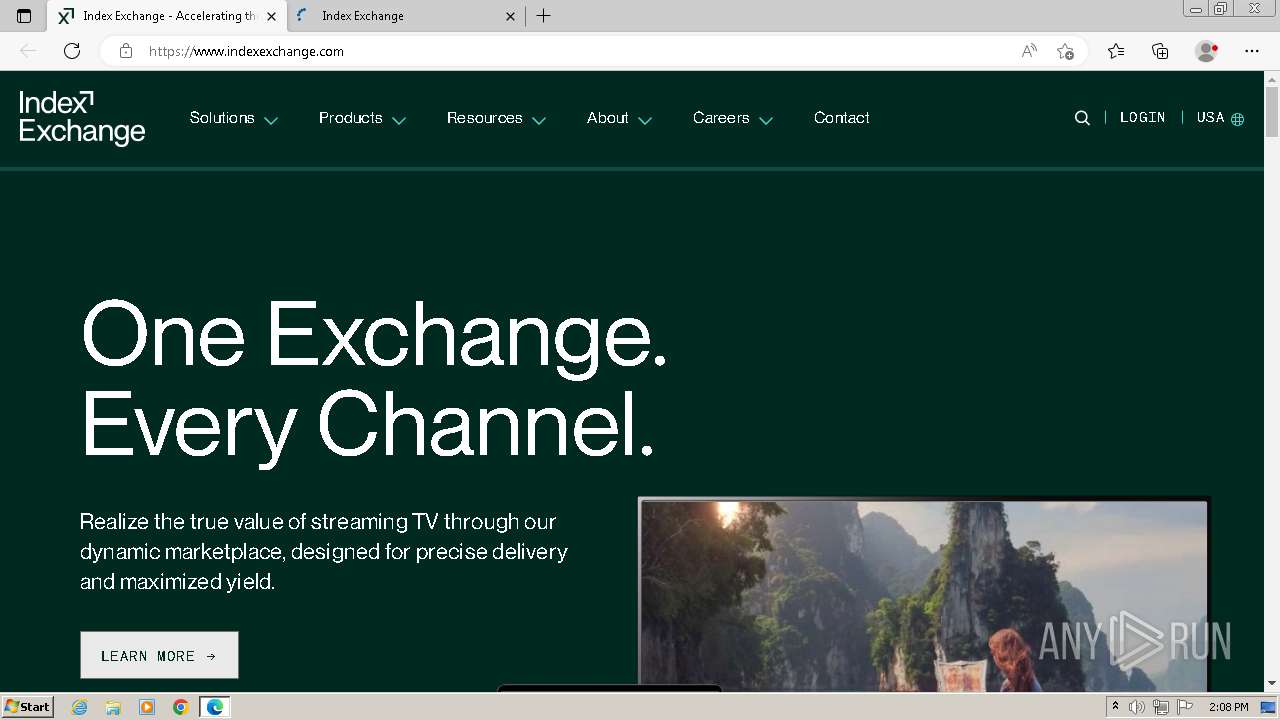Screen dimensions: 1280x720
Task: Expand the Products menu
Action: pyautogui.click(x=362, y=118)
